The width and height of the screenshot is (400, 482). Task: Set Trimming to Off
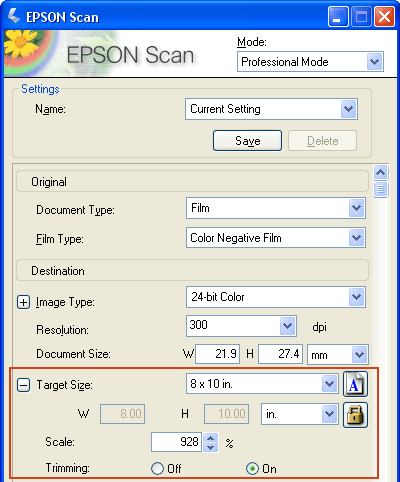[157, 468]
